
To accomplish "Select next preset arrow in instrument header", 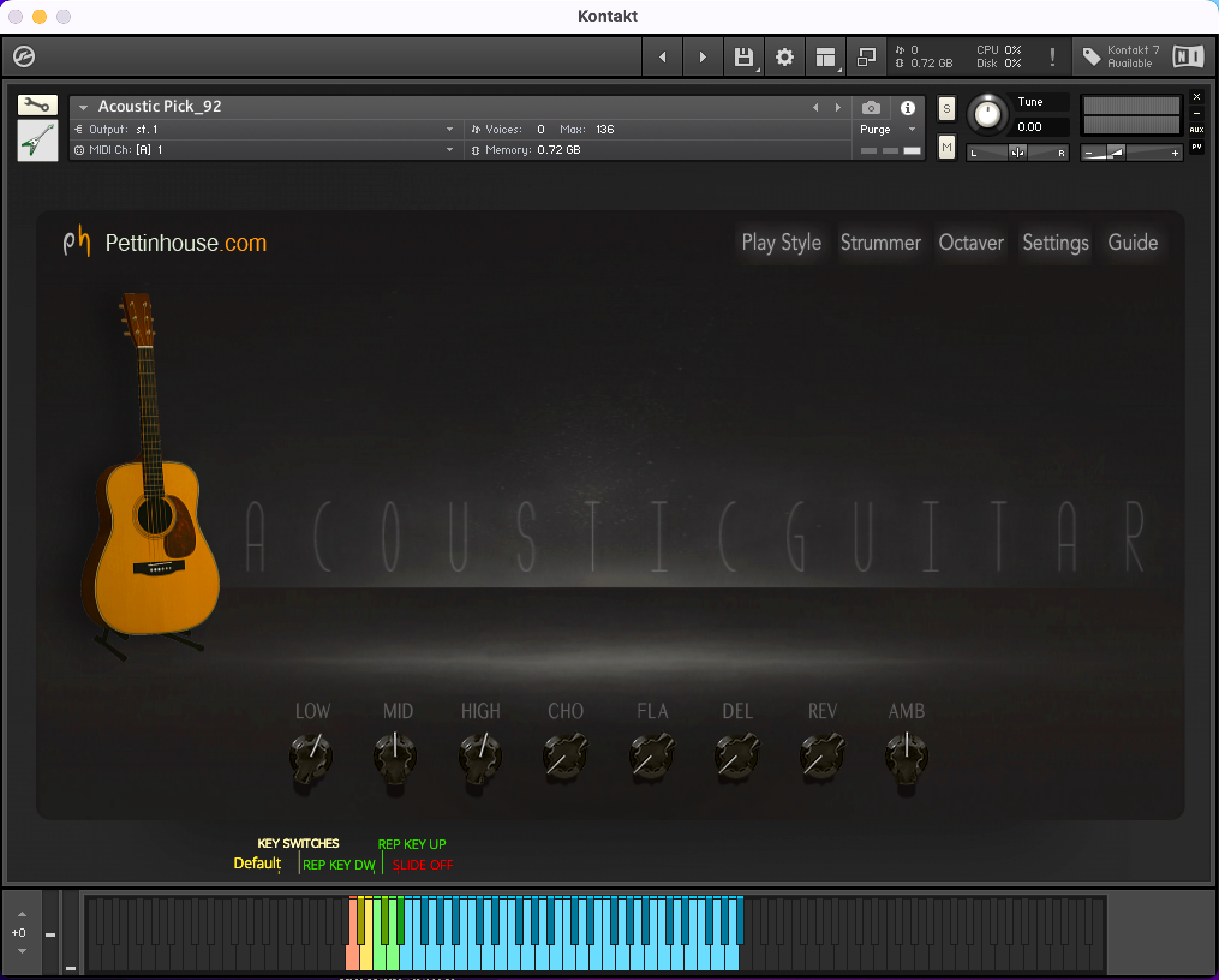I will pos(838,107).
